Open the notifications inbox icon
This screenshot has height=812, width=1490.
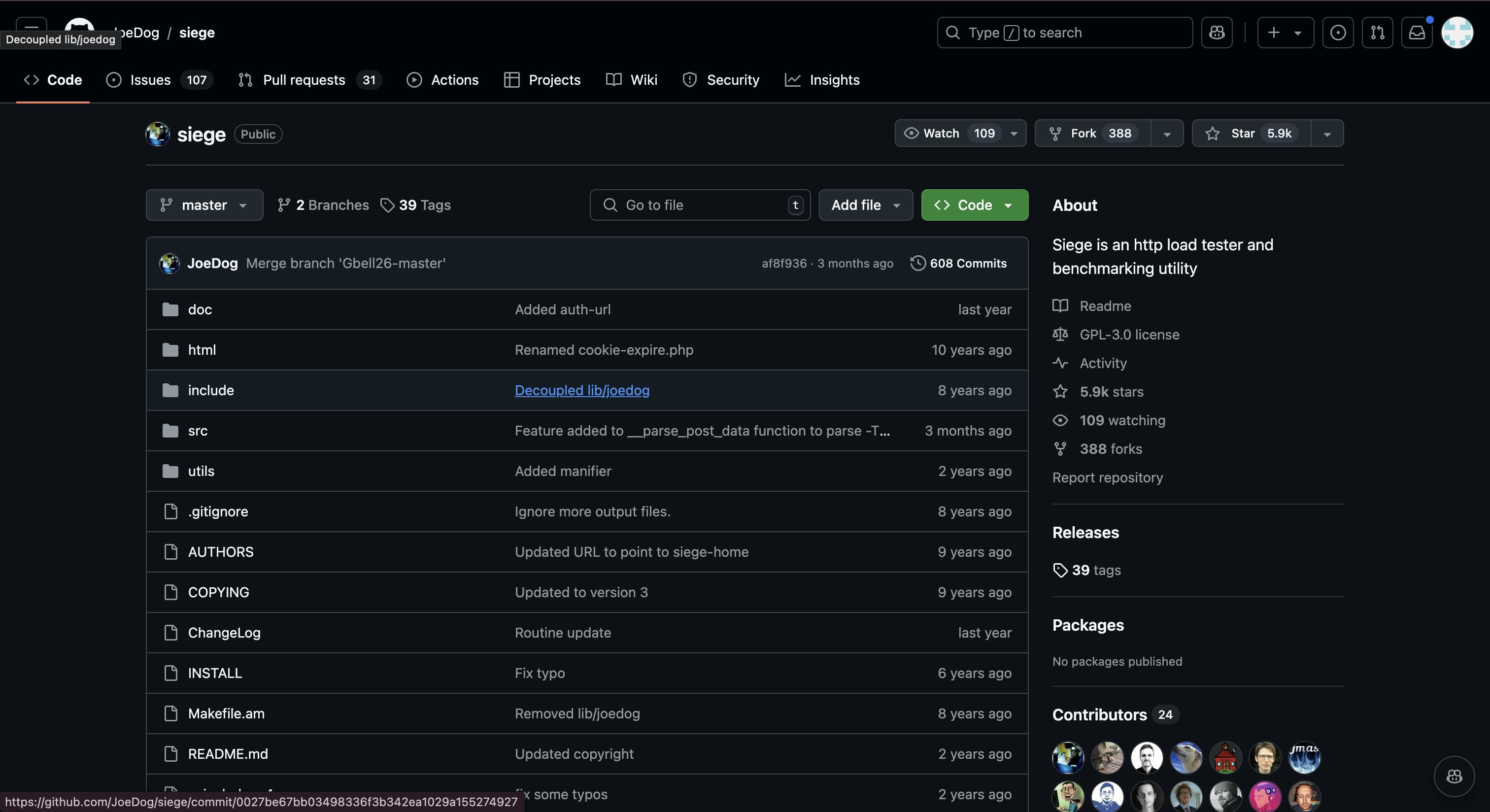1417,33
